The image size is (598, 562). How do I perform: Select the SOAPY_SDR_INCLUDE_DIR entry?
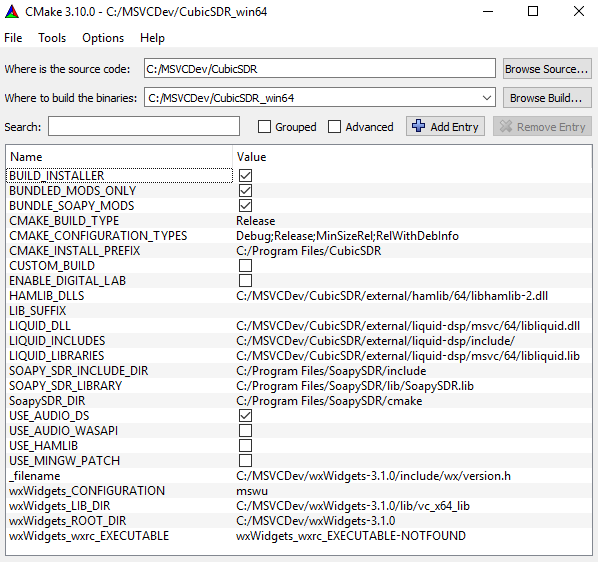point(79,371)
